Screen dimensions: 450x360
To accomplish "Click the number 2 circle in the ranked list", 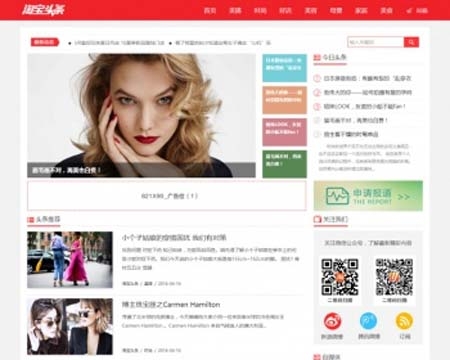I will [x=317, y=92].
